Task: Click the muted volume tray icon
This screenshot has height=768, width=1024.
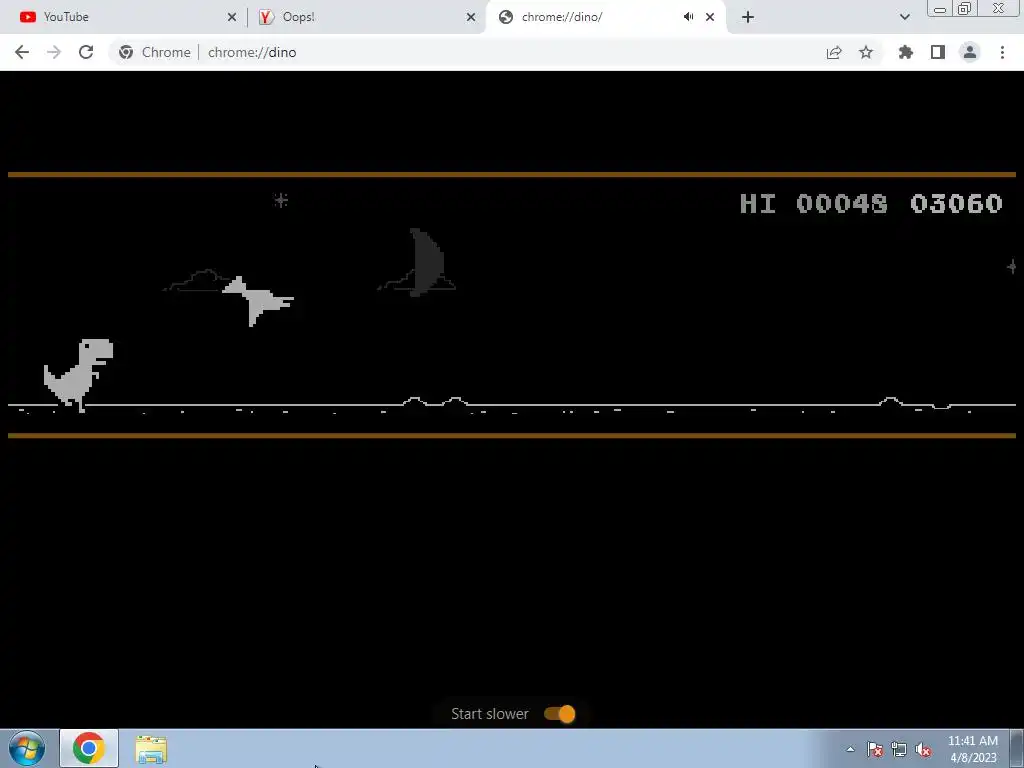Action: tap(923, 749)
